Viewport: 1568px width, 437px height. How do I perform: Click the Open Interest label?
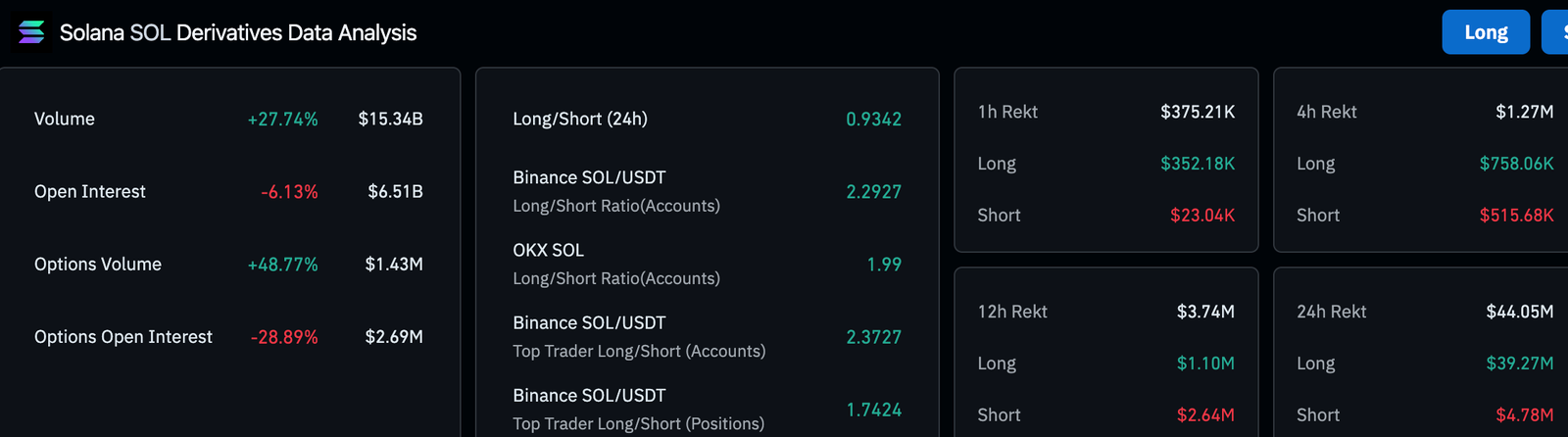tap(89, 191)
